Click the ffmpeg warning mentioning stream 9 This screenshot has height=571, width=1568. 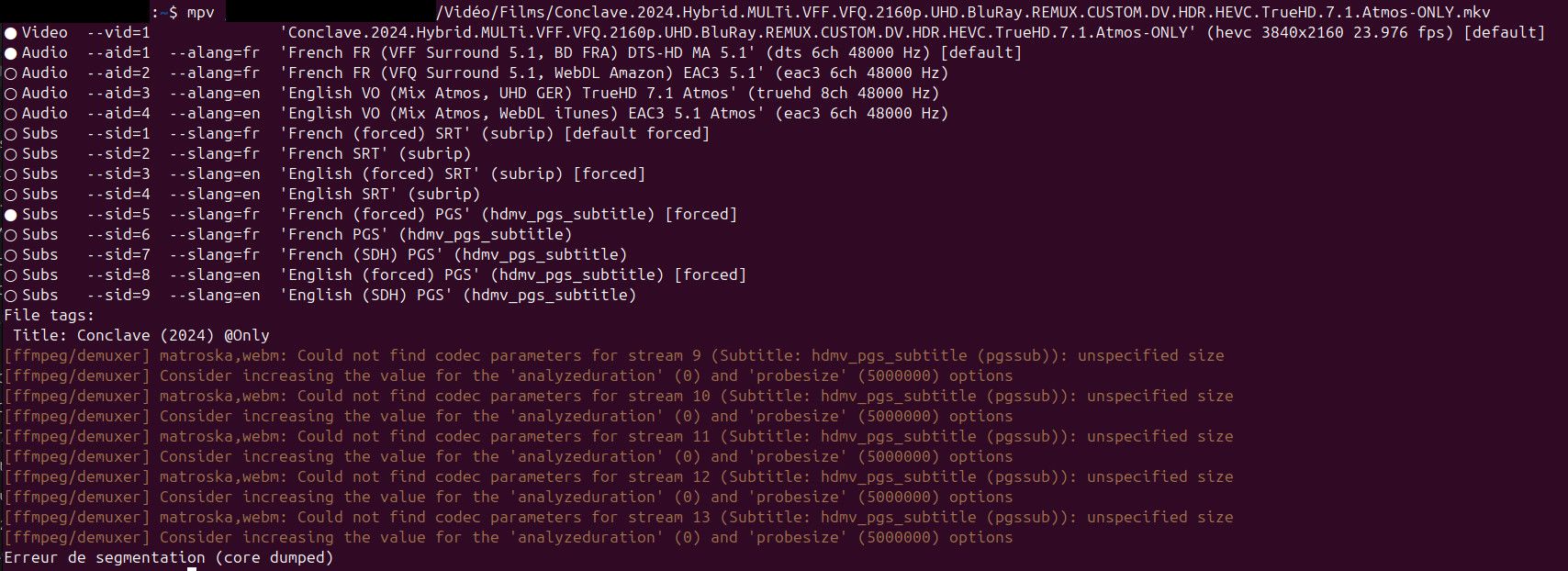click(613, 355)
